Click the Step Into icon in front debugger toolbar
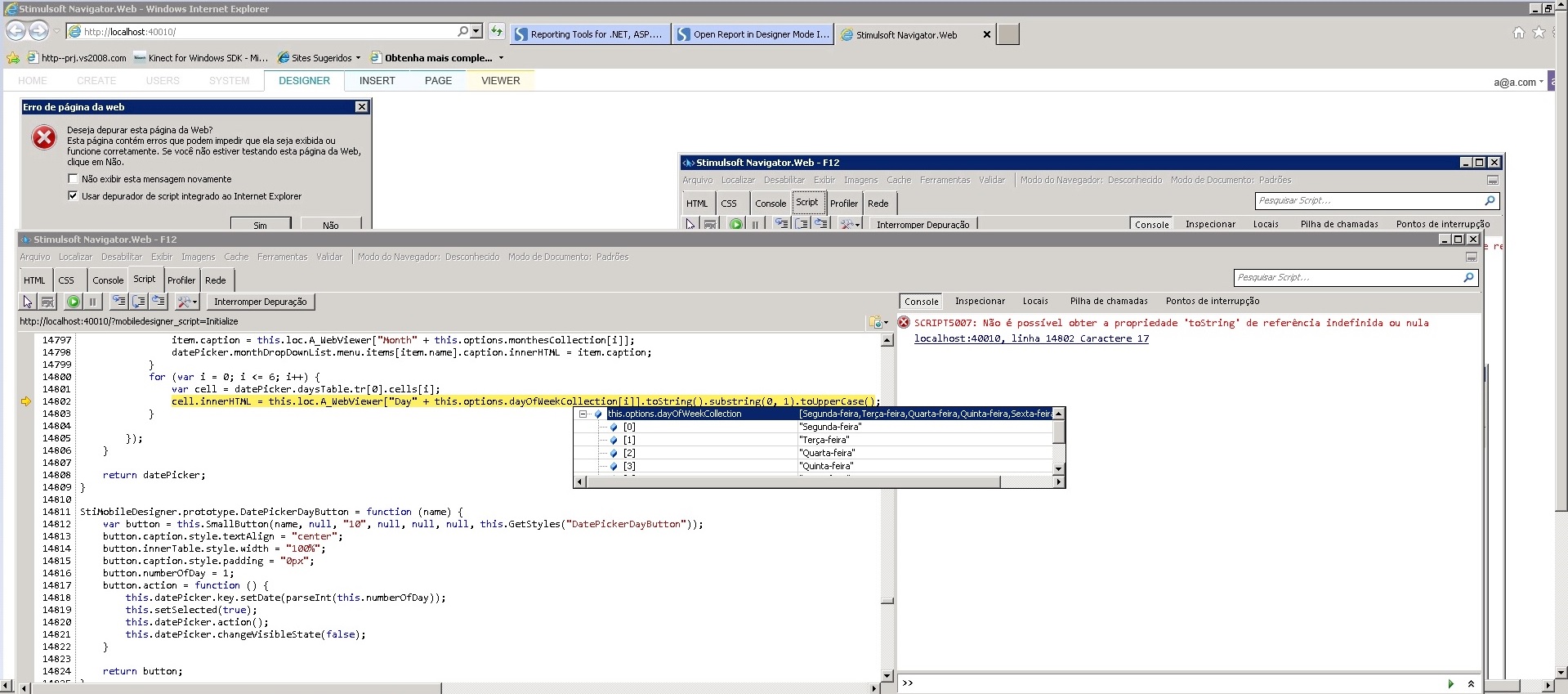Image resolution: width=1568 pixels, height=694 pixels. point(119,302)
